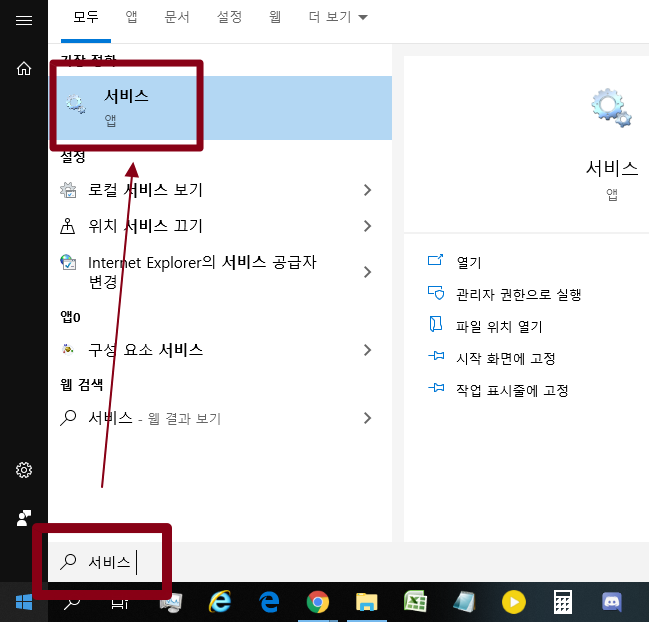Click the Internet Explorer 서비스 공급자 icon
This screenshot has height=622, width=649.
(68, 262)
